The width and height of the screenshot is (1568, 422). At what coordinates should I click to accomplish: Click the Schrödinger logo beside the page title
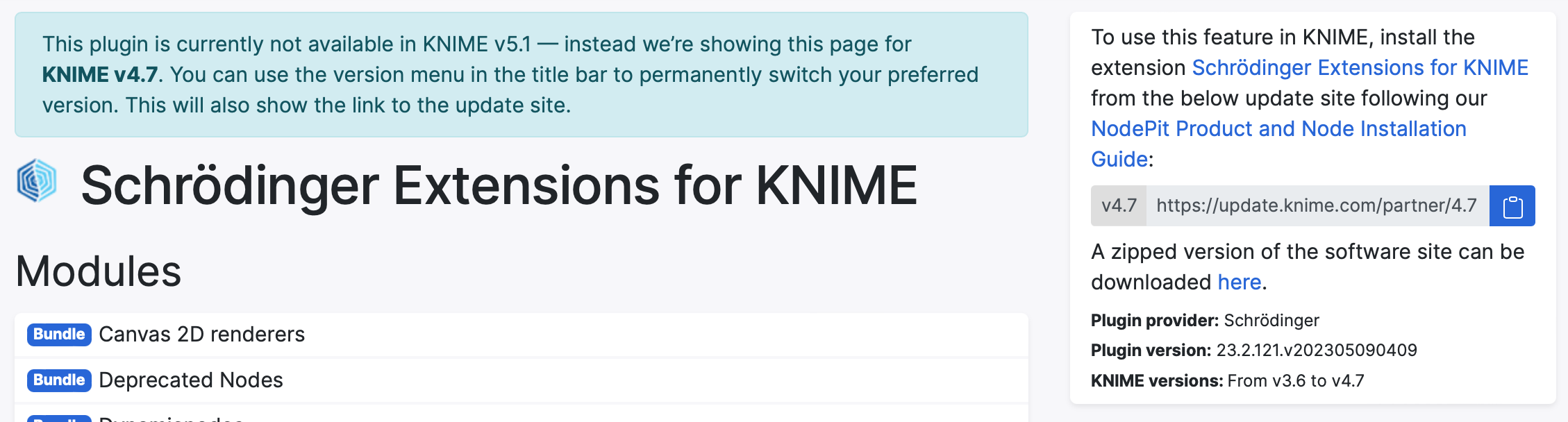tap(37, 180)
